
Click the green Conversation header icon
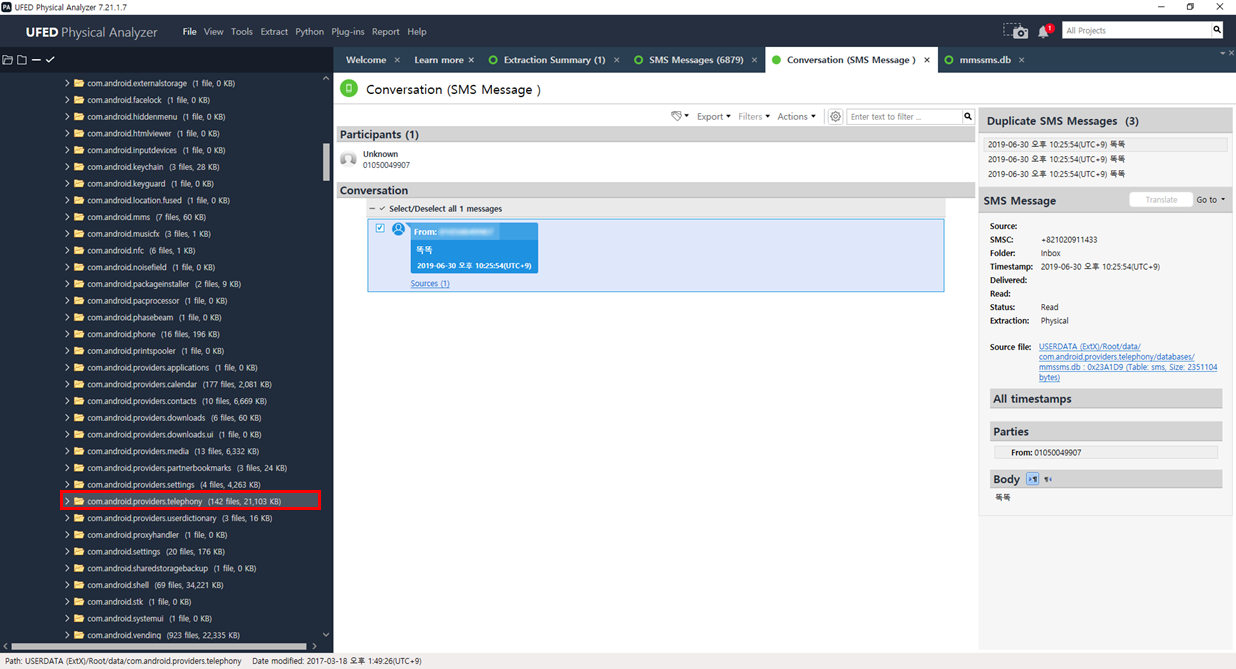[349, 89]
